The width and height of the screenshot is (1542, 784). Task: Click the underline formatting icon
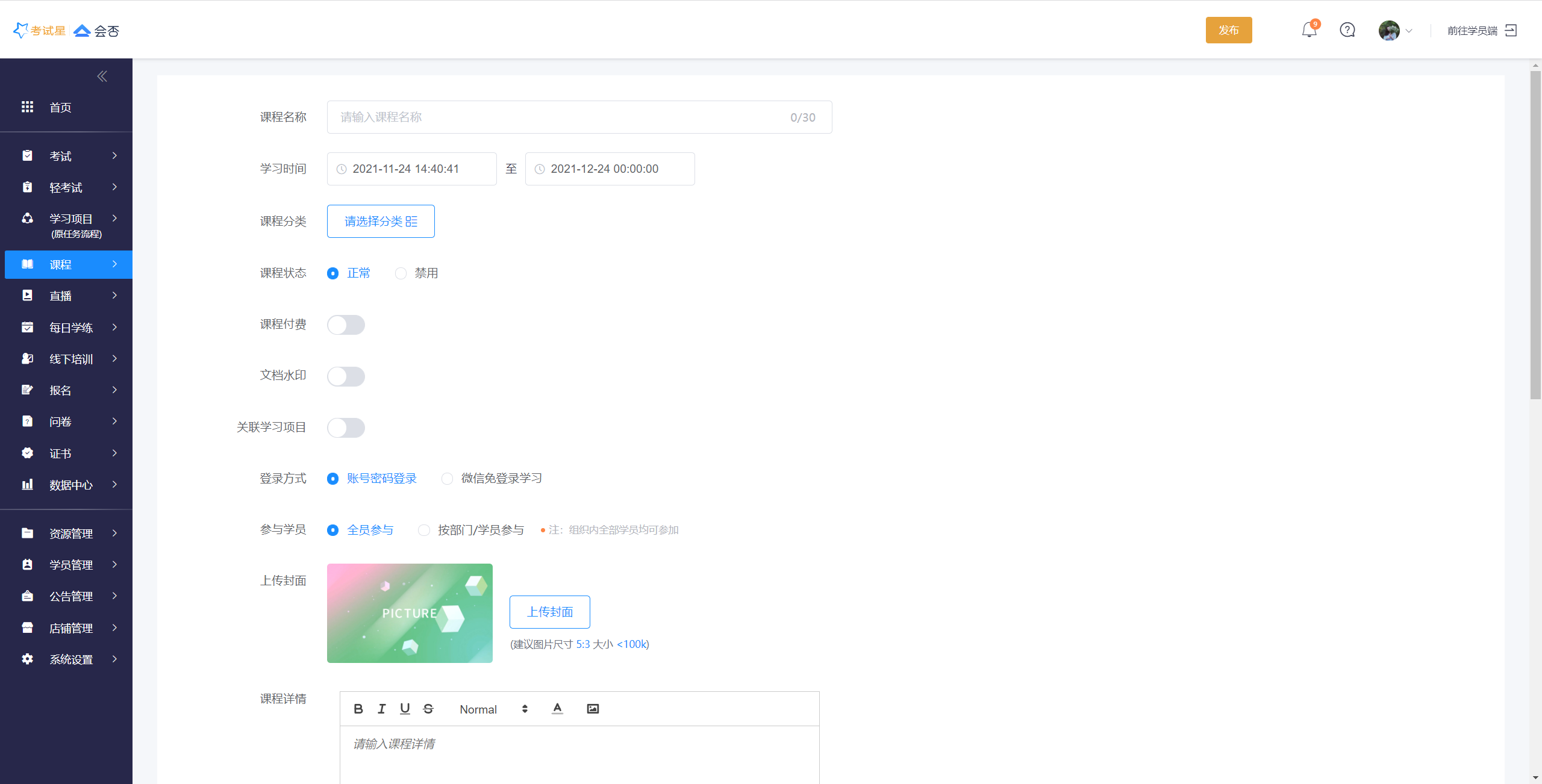tap(405, 709)
